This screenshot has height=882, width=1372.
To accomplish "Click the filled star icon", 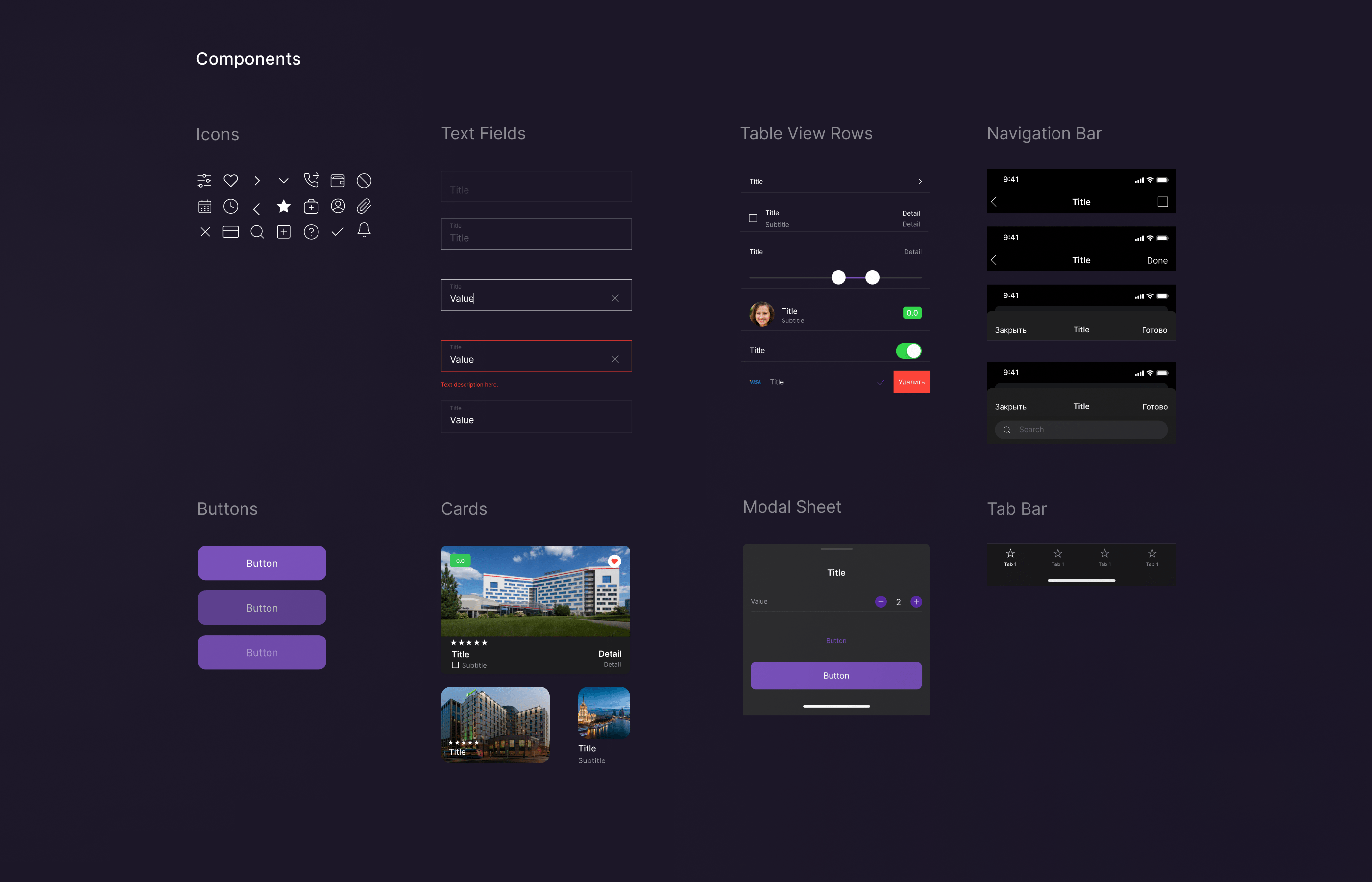I will pos(283,206).
